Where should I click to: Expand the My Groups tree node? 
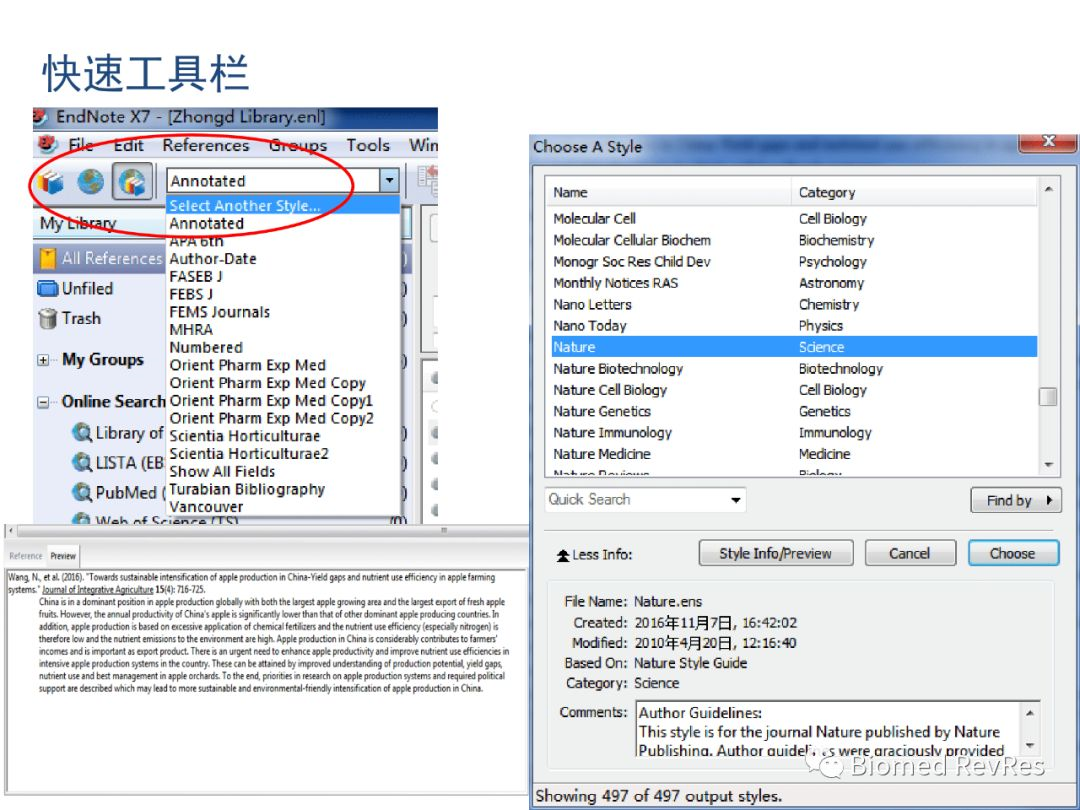[43, 360]
